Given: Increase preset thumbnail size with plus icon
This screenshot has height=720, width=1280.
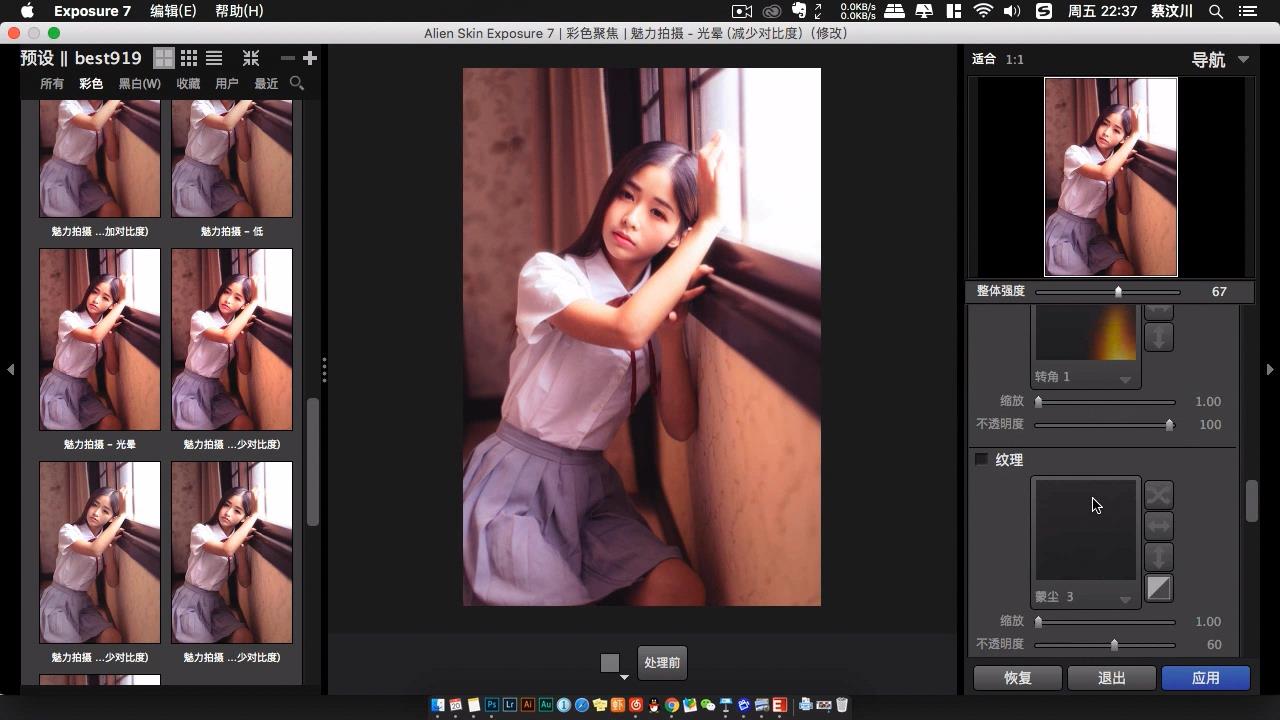Looking at the screenshot, I should (309, 58).
